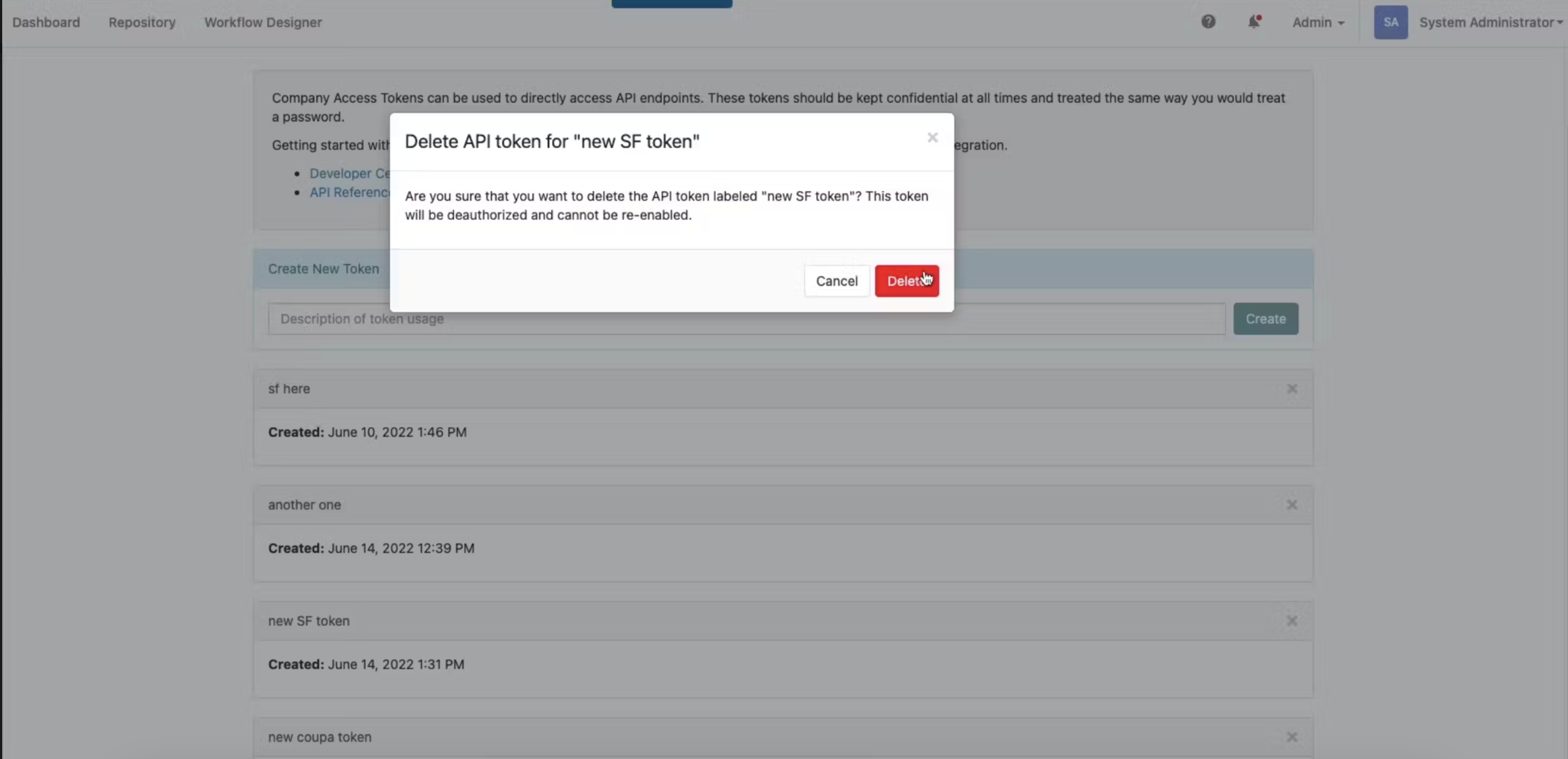
Task: Delete the "sf here" token via its X icon
Action: 1292,389
